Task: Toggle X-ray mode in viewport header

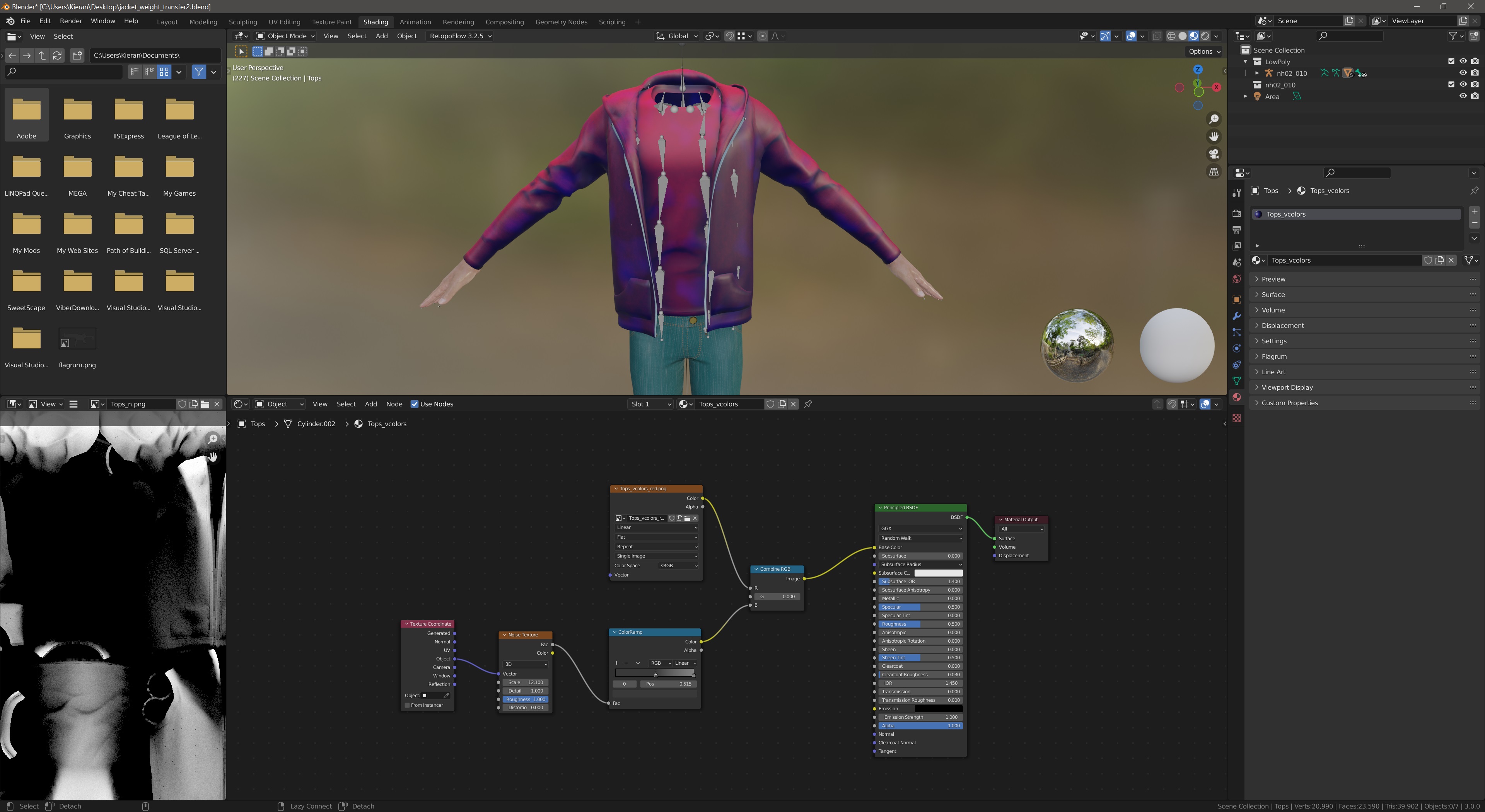Action: coord(1156,36)
